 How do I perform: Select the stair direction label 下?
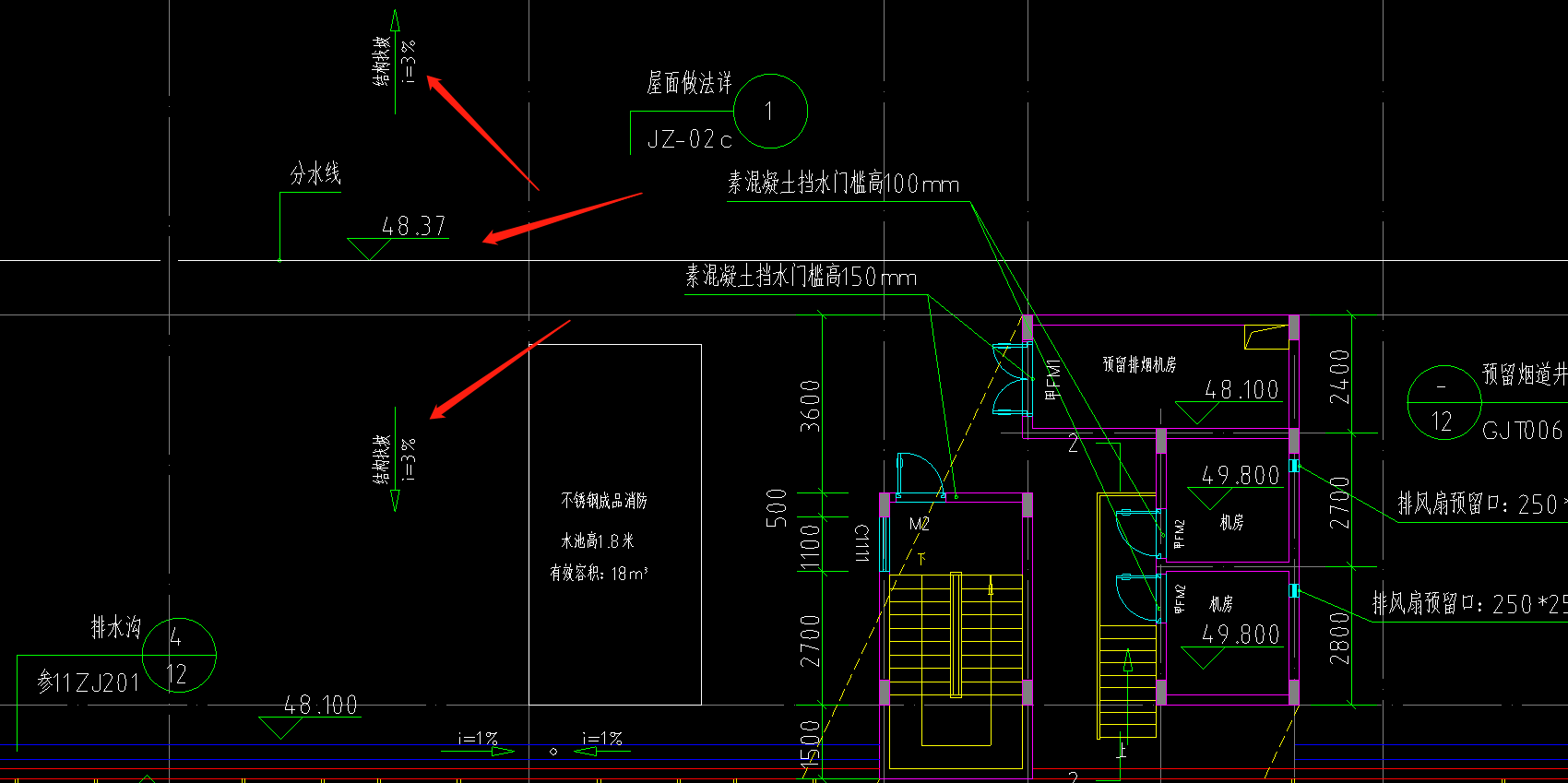(x=921, y=559)
